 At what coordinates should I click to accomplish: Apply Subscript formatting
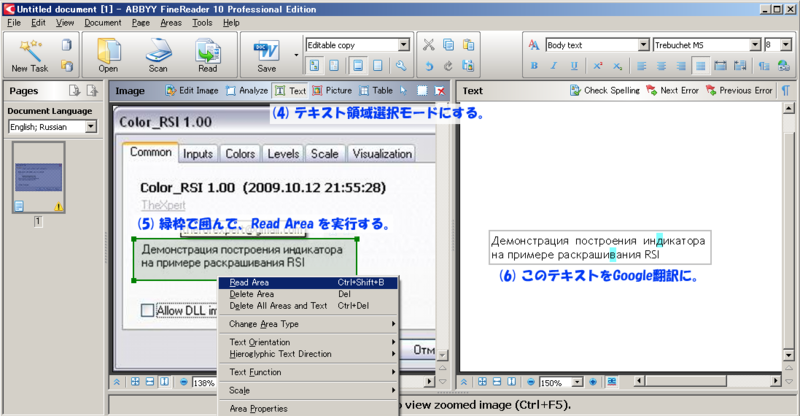tap(617, 66)
